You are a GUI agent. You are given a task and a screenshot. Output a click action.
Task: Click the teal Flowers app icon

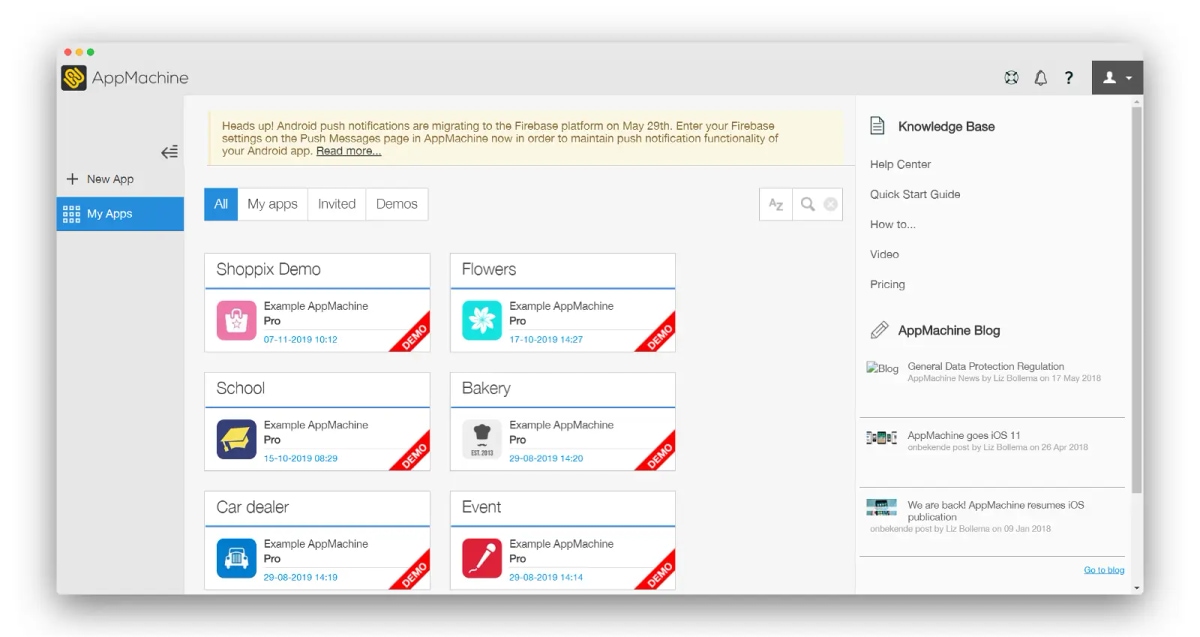point(482,320)
